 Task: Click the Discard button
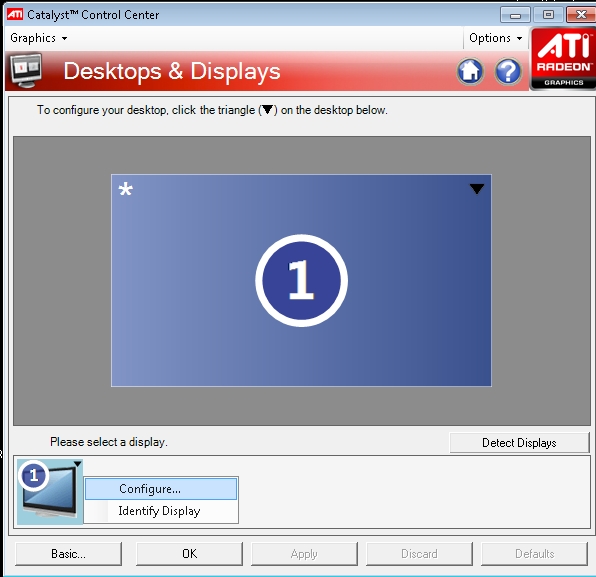coord(419,554)
